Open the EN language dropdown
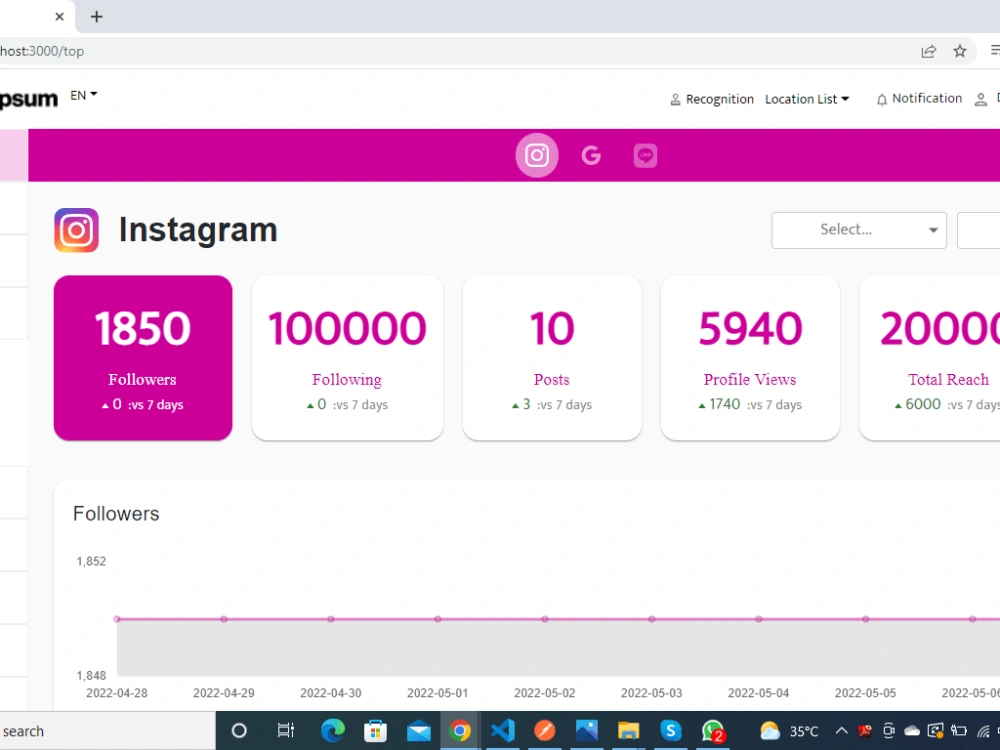The width and height of the screenshot is (1000, 750). tap(84, 95)
